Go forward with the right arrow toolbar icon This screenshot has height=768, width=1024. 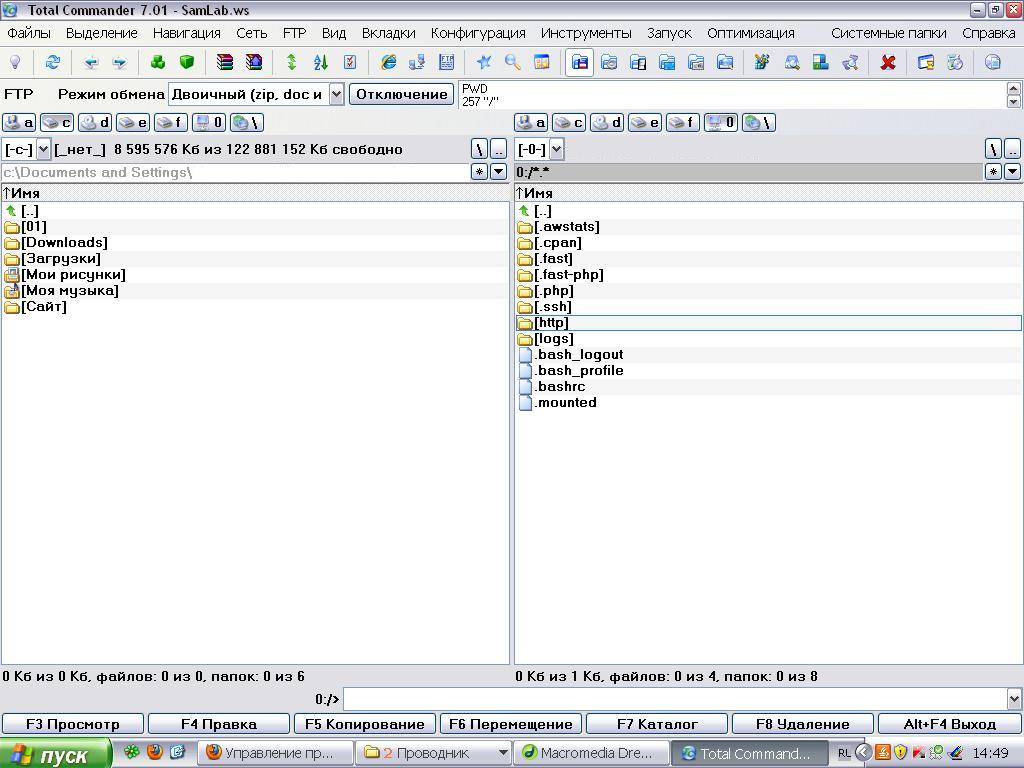point(120,62)
